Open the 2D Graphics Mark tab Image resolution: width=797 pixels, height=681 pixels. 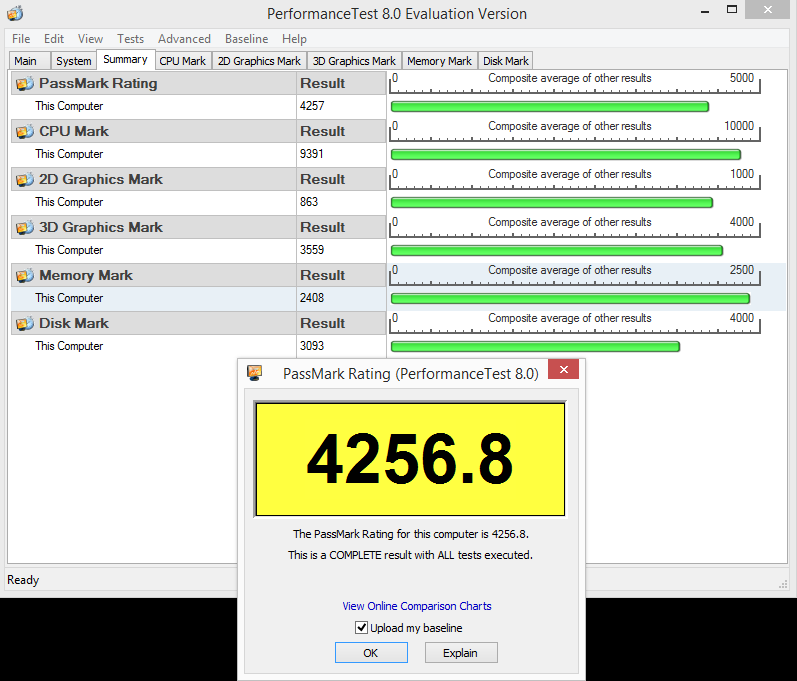pos(259,61)
